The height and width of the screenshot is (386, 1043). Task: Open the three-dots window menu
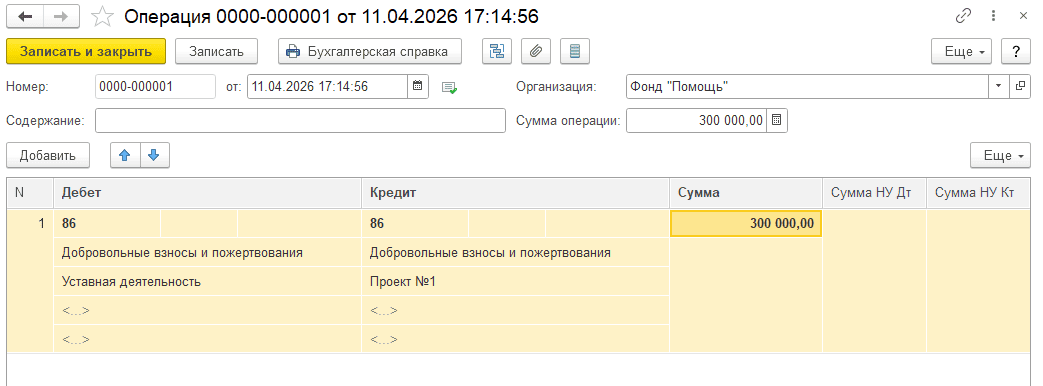pos(993,16)
